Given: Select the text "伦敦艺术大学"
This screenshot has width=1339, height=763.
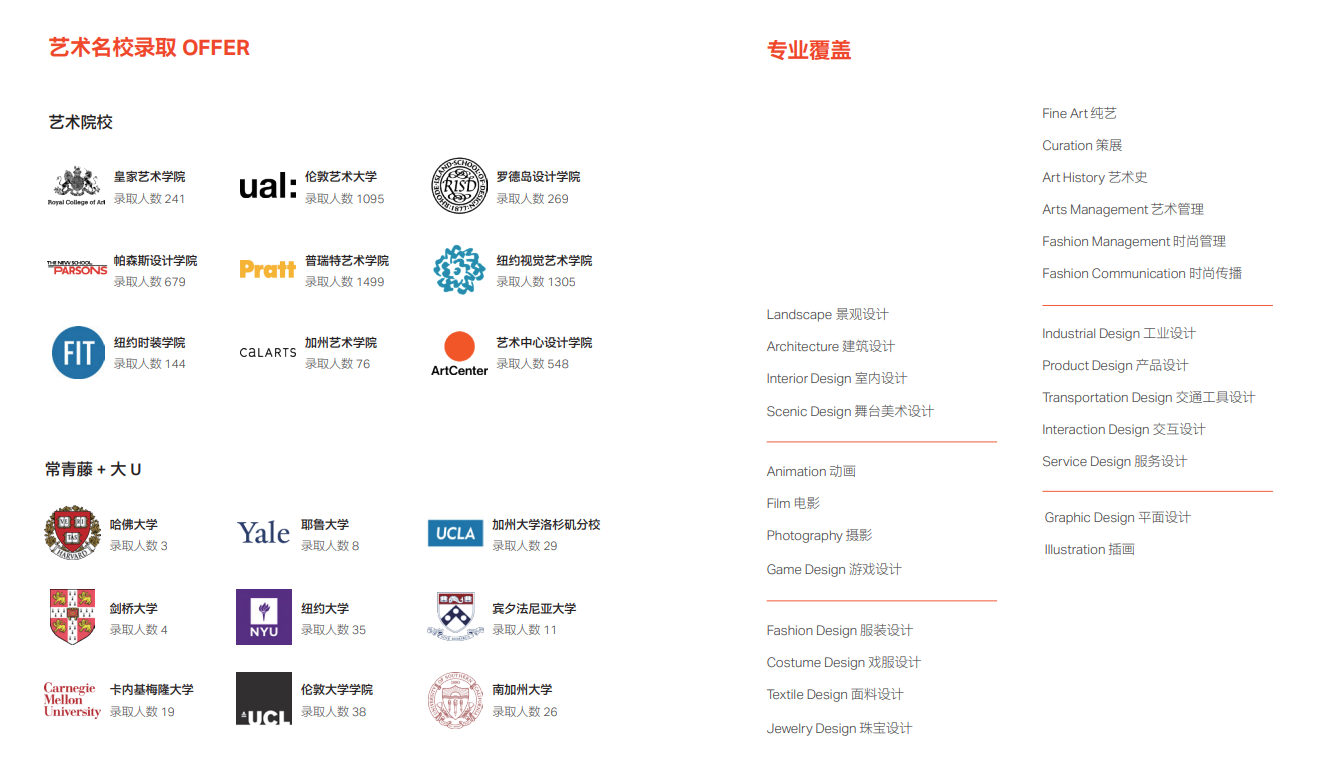Looking at the screenshot, I should (341, 177).
